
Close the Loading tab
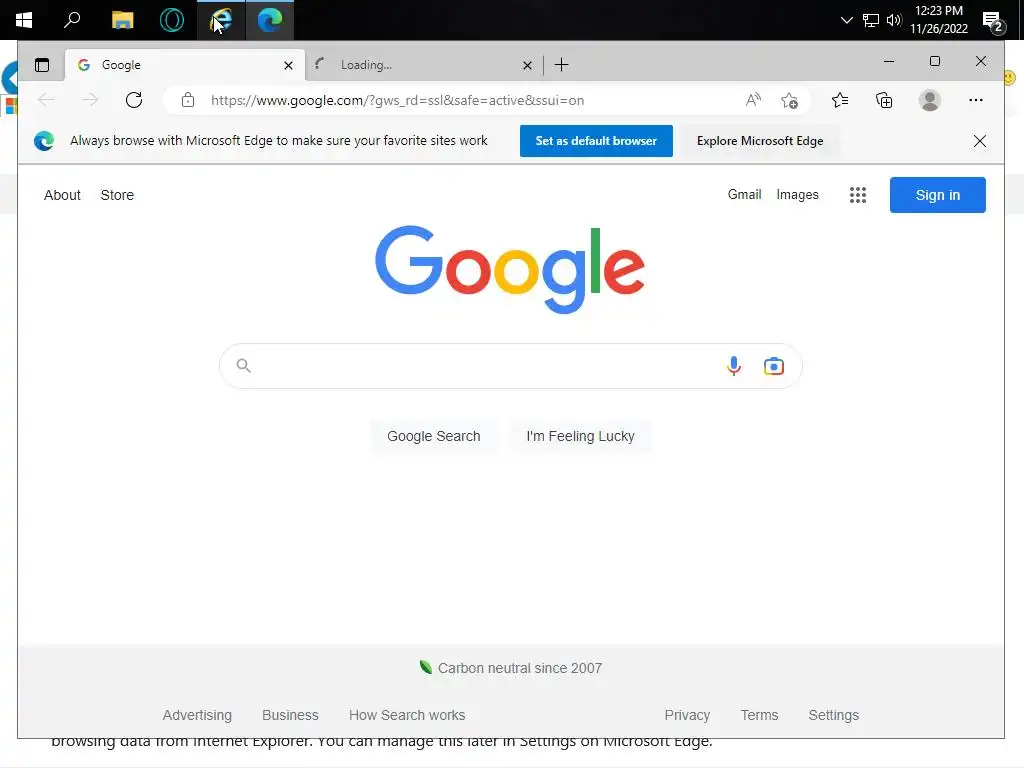tap(527, 65)
